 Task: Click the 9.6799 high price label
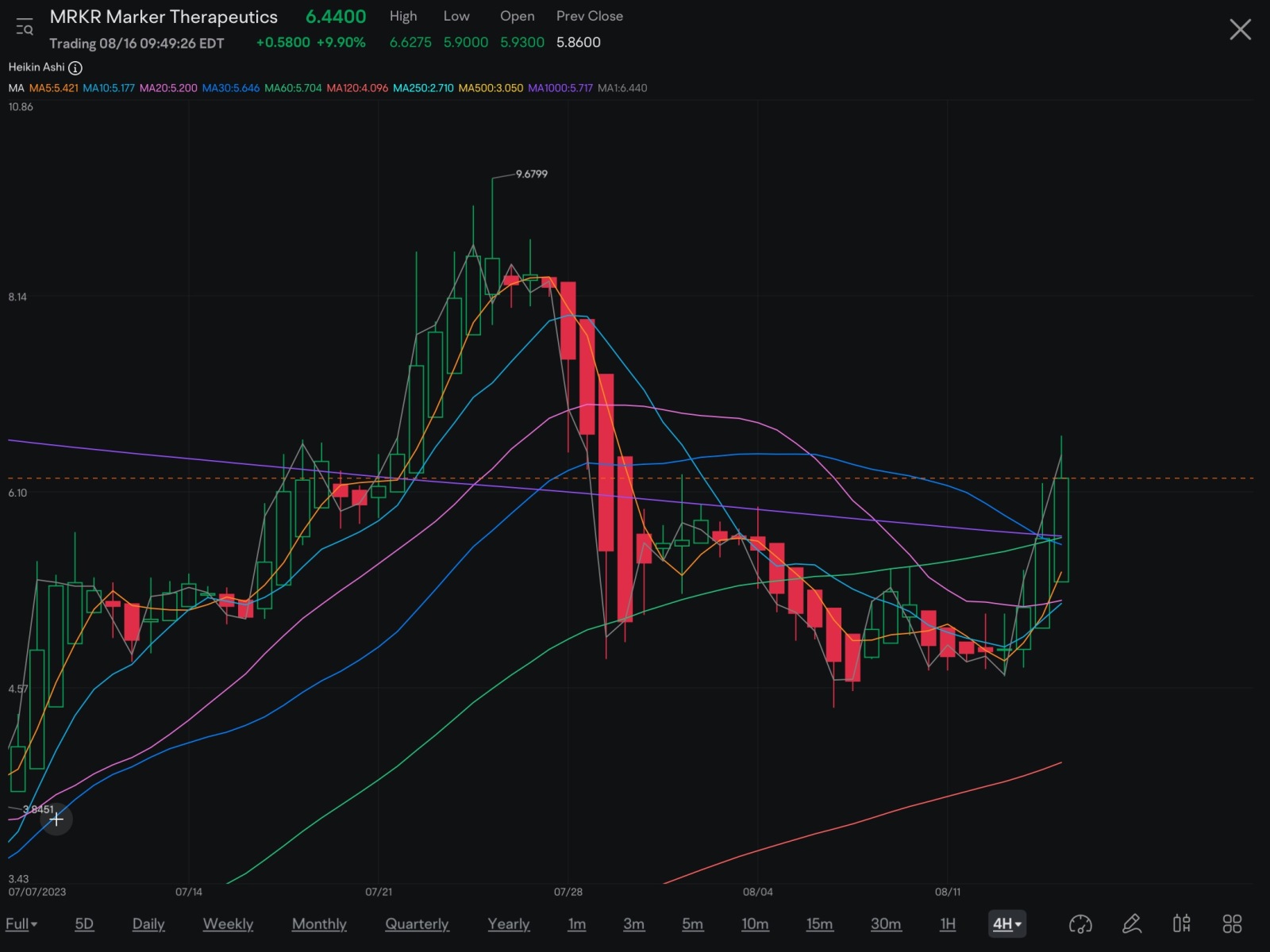click(x=532, y=175)
